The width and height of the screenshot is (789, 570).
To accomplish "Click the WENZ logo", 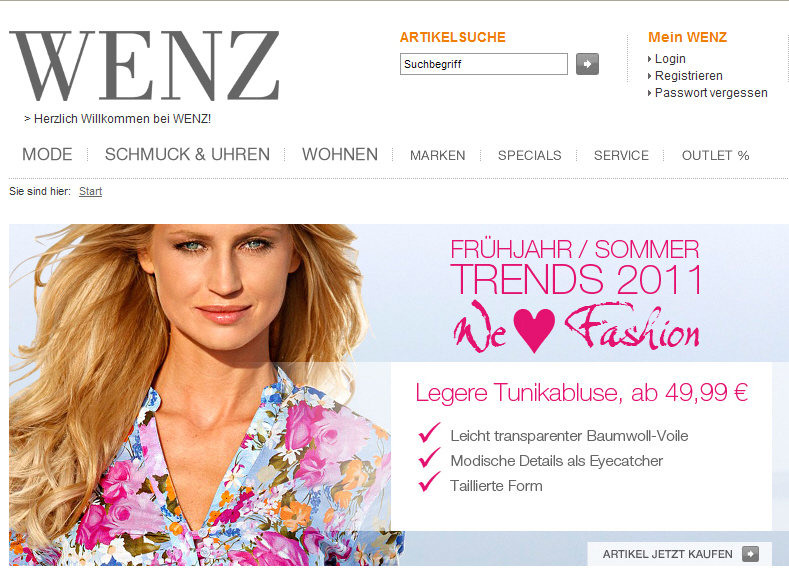I will tap(144, 65).
